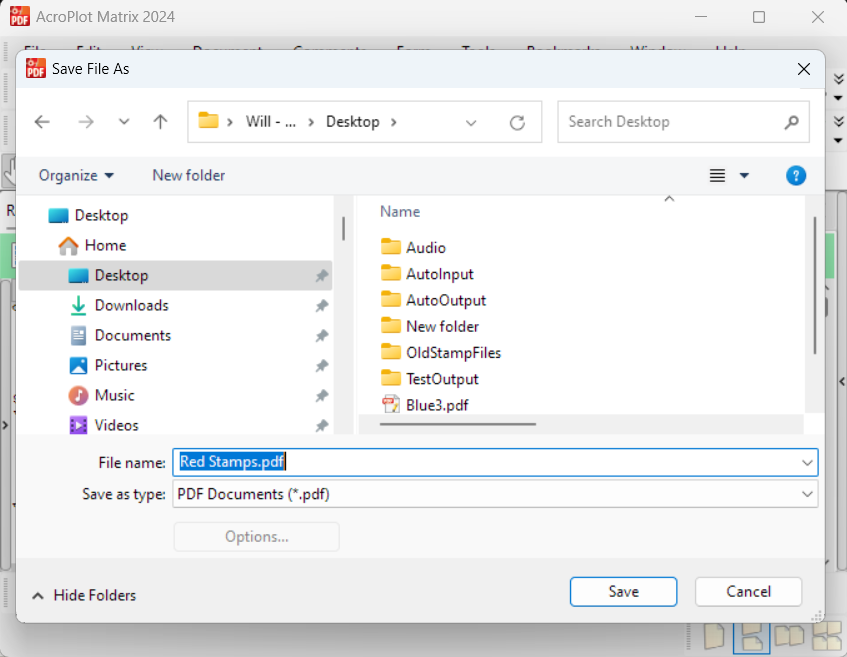Viewport: 847px width, 657px height.
Task: Select Music in the navigation pane
Action: pos(114,396)
